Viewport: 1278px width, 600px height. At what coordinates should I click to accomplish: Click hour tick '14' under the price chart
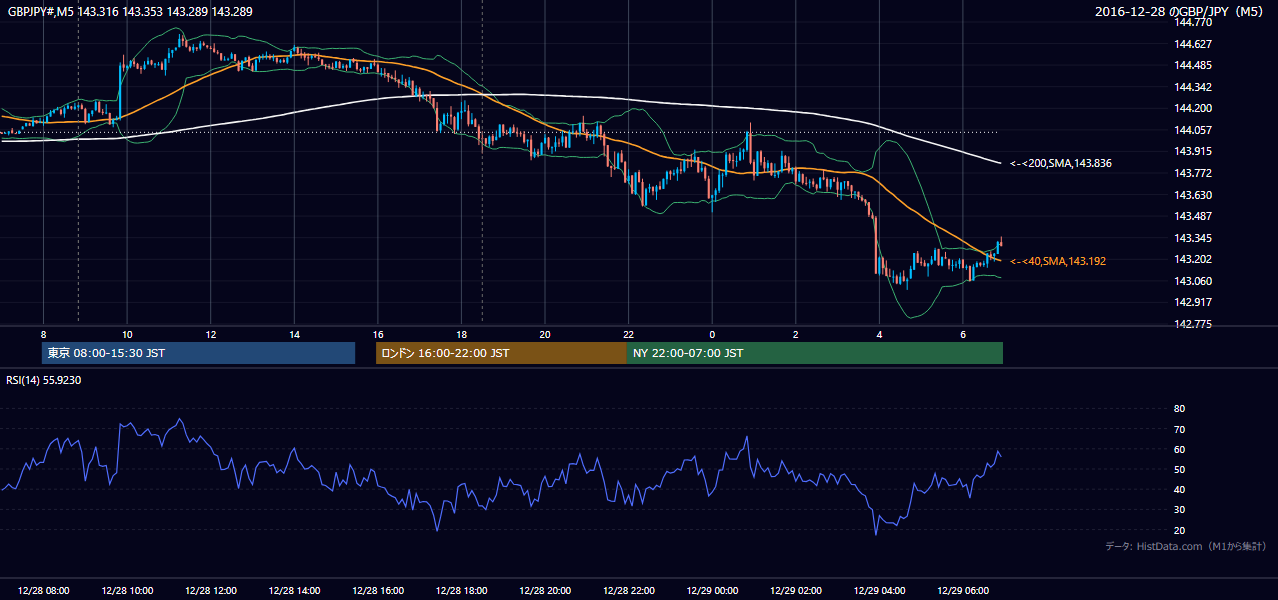pos(294,334)
